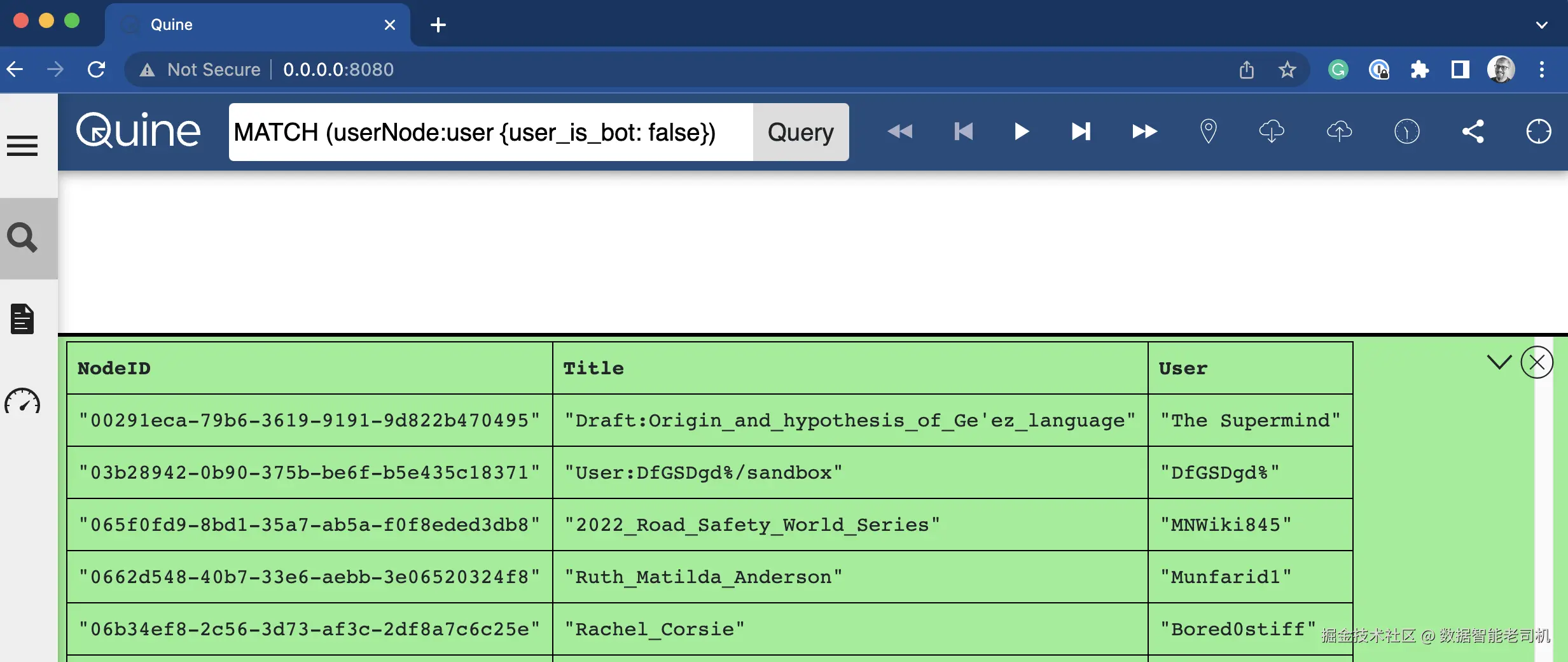Select node ID starting with 00291eca
The height and width of the screenshot is (662, 1568).
coord(310,420)
